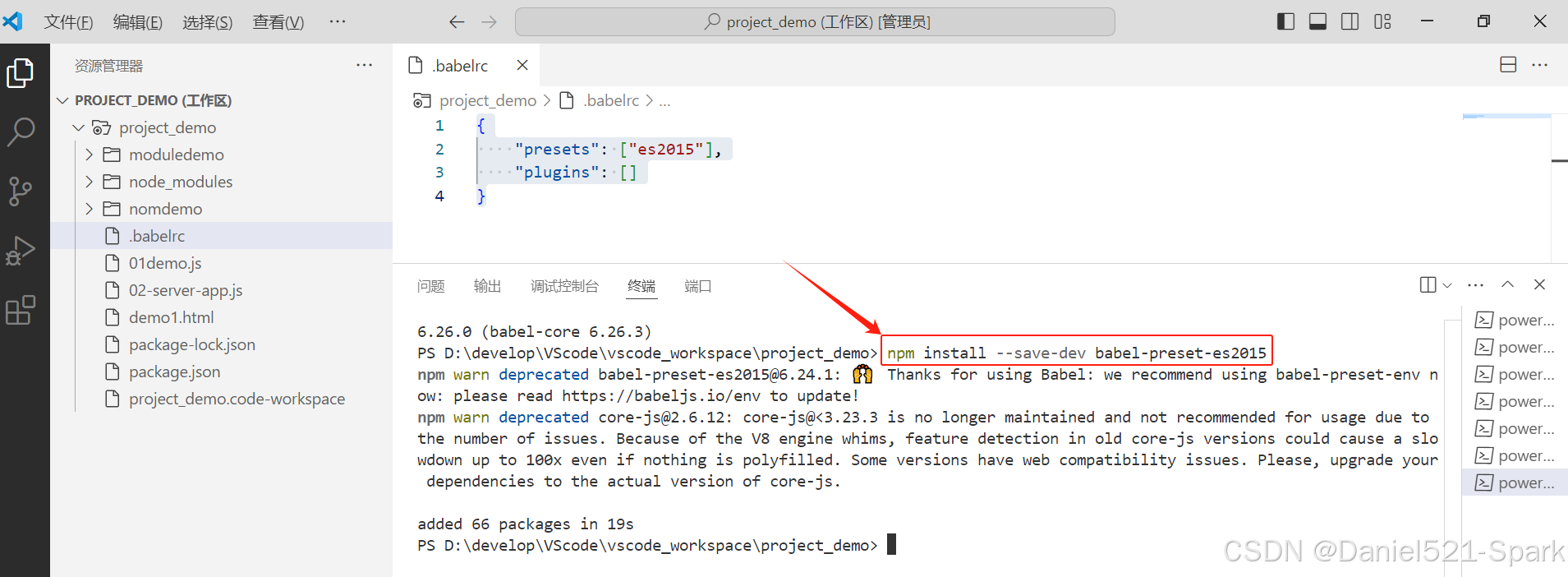Click the VS Code logo icon
This screenshot has height=577, width=1568.
(x=12, y=21)
